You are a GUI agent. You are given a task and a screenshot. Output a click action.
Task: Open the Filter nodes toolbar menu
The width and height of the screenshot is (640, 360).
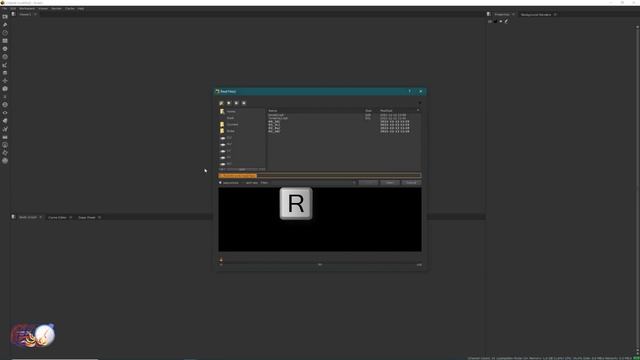point(5,57)
